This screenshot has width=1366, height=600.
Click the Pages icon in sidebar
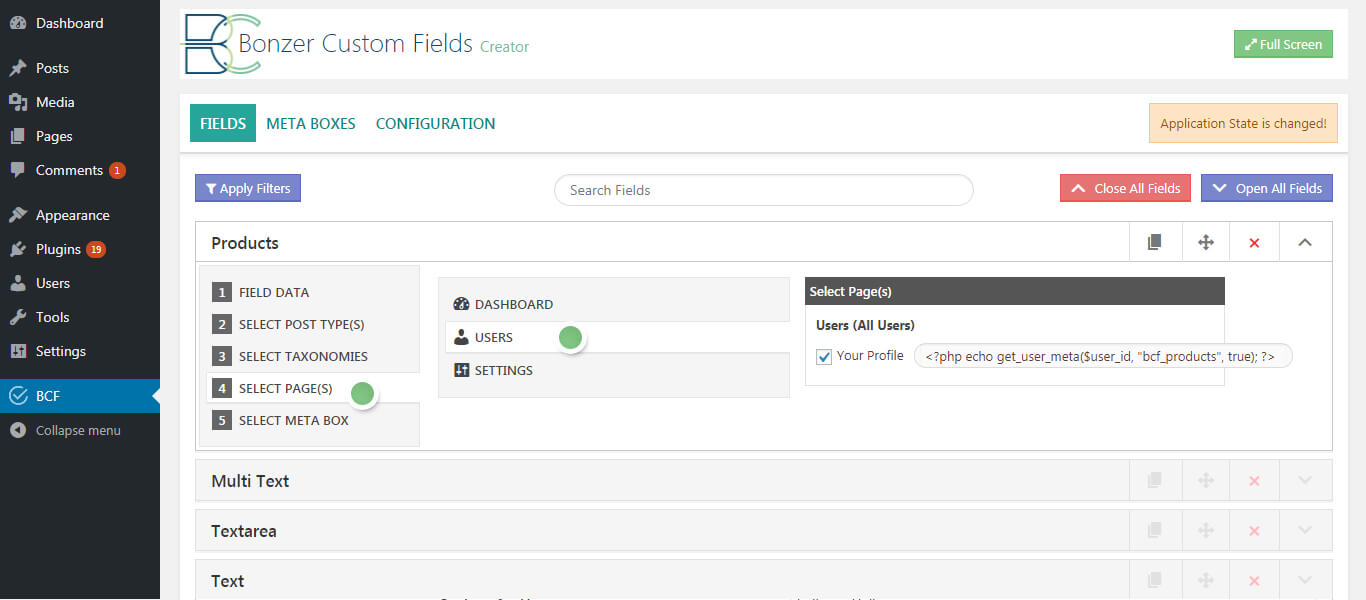click(x=18, y=136)
